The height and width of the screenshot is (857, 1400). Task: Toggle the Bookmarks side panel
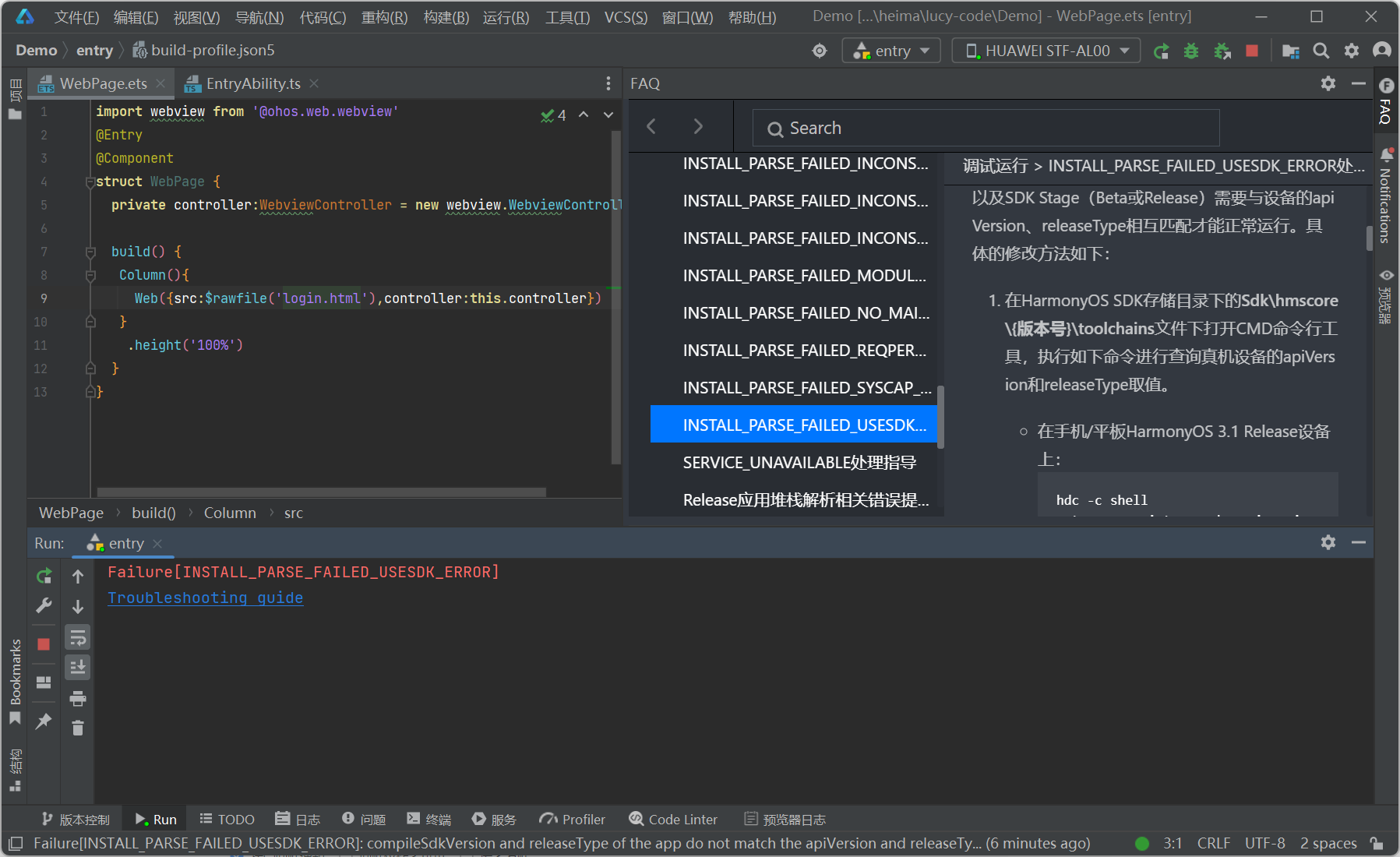(x=15, y=682)
